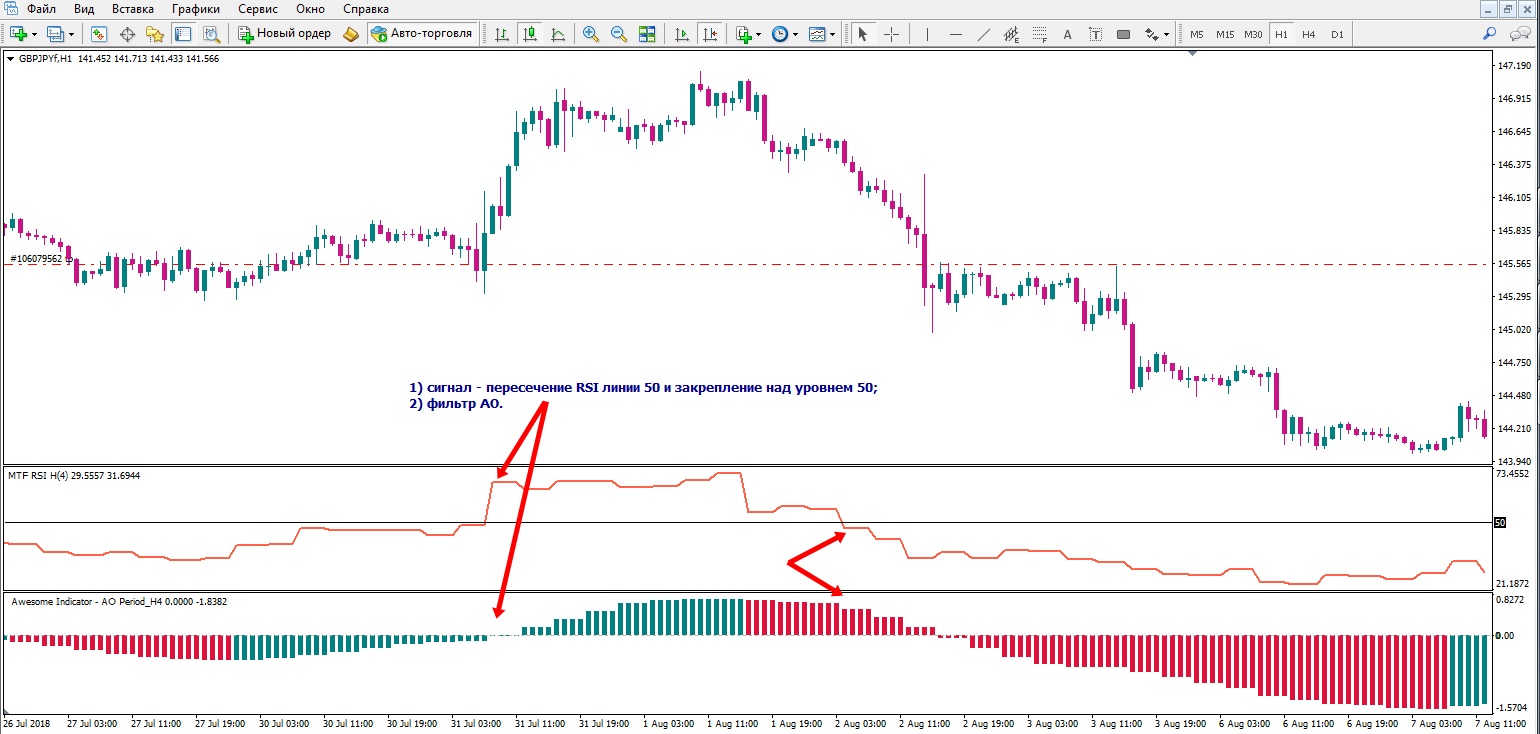Expand the chart templates dropdown
This screenshot has width=1540, height=734.
pos(832,34)
